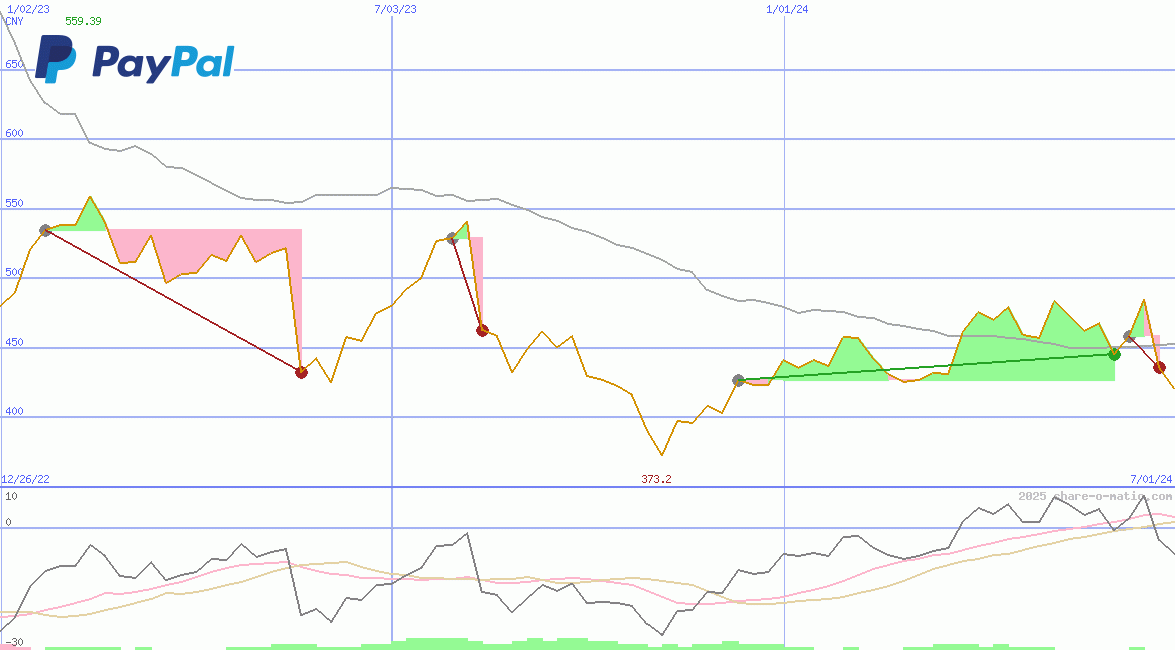The width and height of the screenshot is (1175, 650).
Task: Click the green trendline endpoint marker
Action: [x=1113, y=353]
